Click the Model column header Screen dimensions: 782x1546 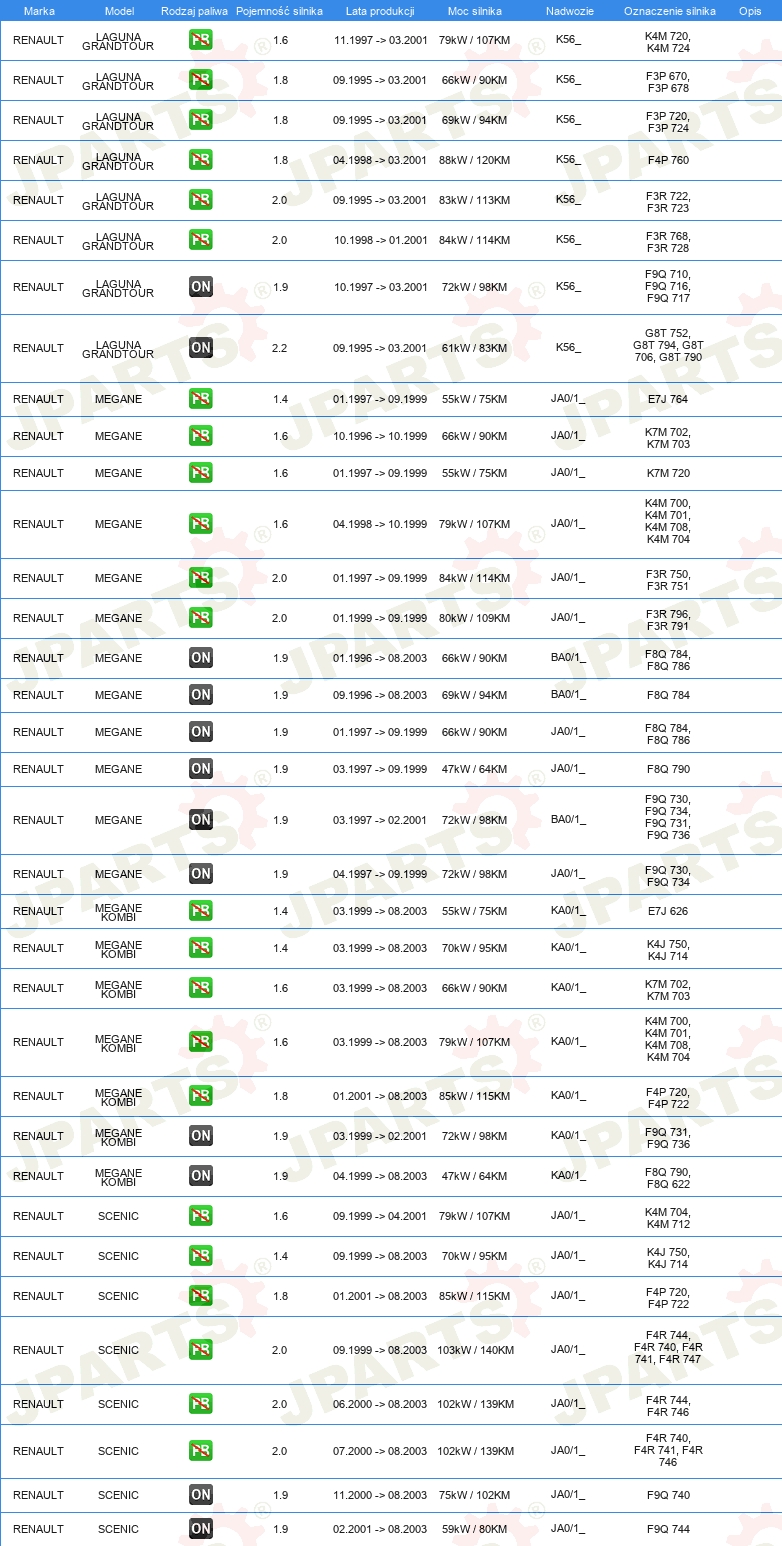(x=119, y=10)
